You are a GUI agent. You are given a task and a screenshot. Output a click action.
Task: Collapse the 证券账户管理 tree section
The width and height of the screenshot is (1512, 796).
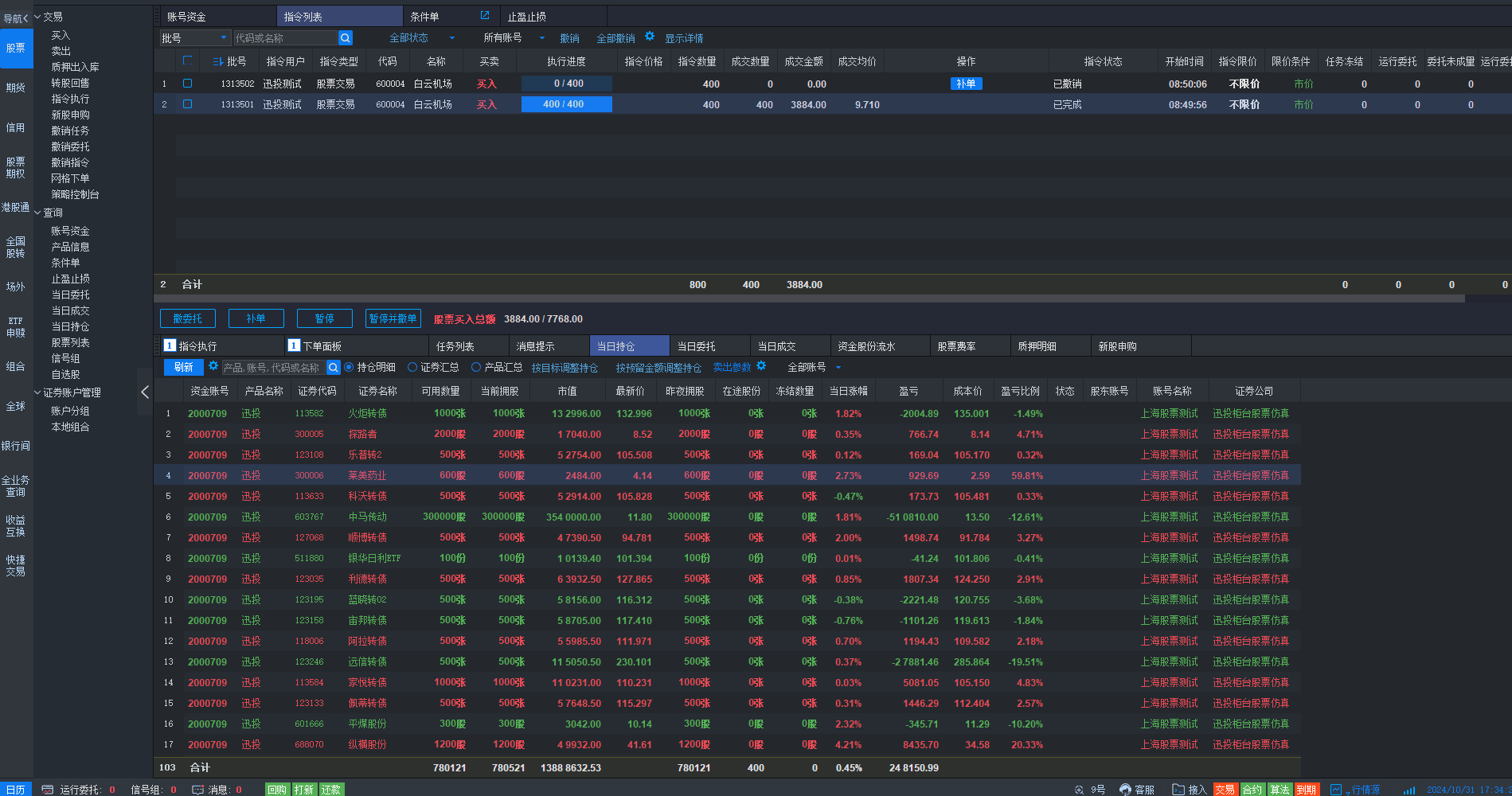pos(37,392)
